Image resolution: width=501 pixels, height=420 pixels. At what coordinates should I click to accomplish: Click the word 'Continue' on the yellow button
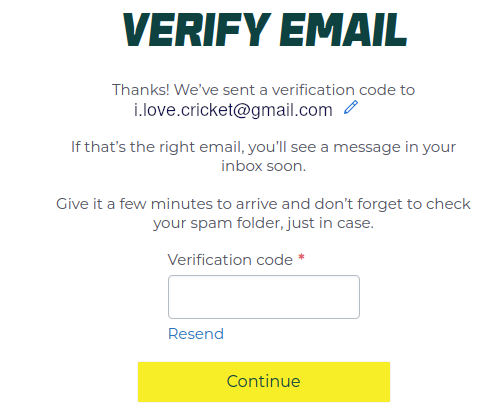click(x=263, y=381)
